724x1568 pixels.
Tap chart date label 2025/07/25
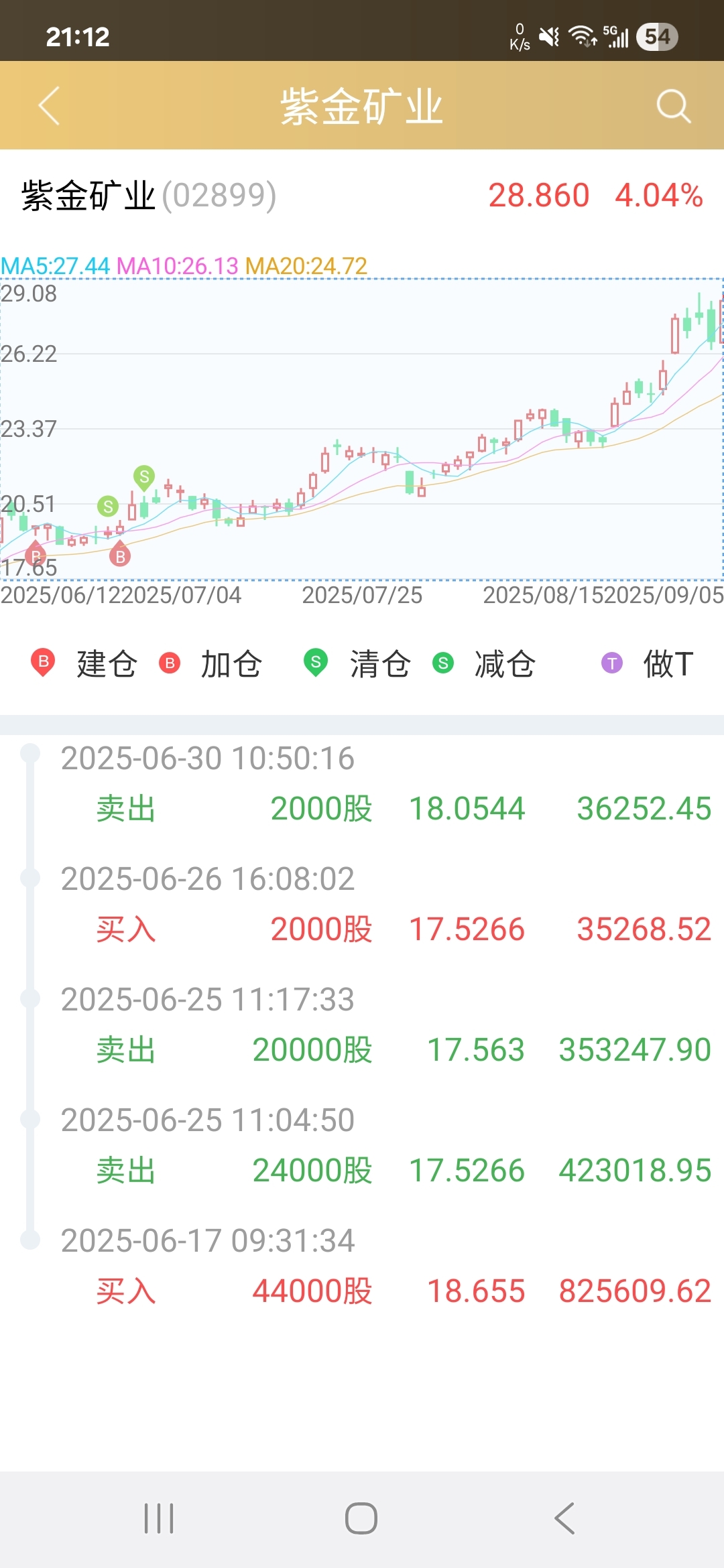pyautogui.click(x=362, y=595)
